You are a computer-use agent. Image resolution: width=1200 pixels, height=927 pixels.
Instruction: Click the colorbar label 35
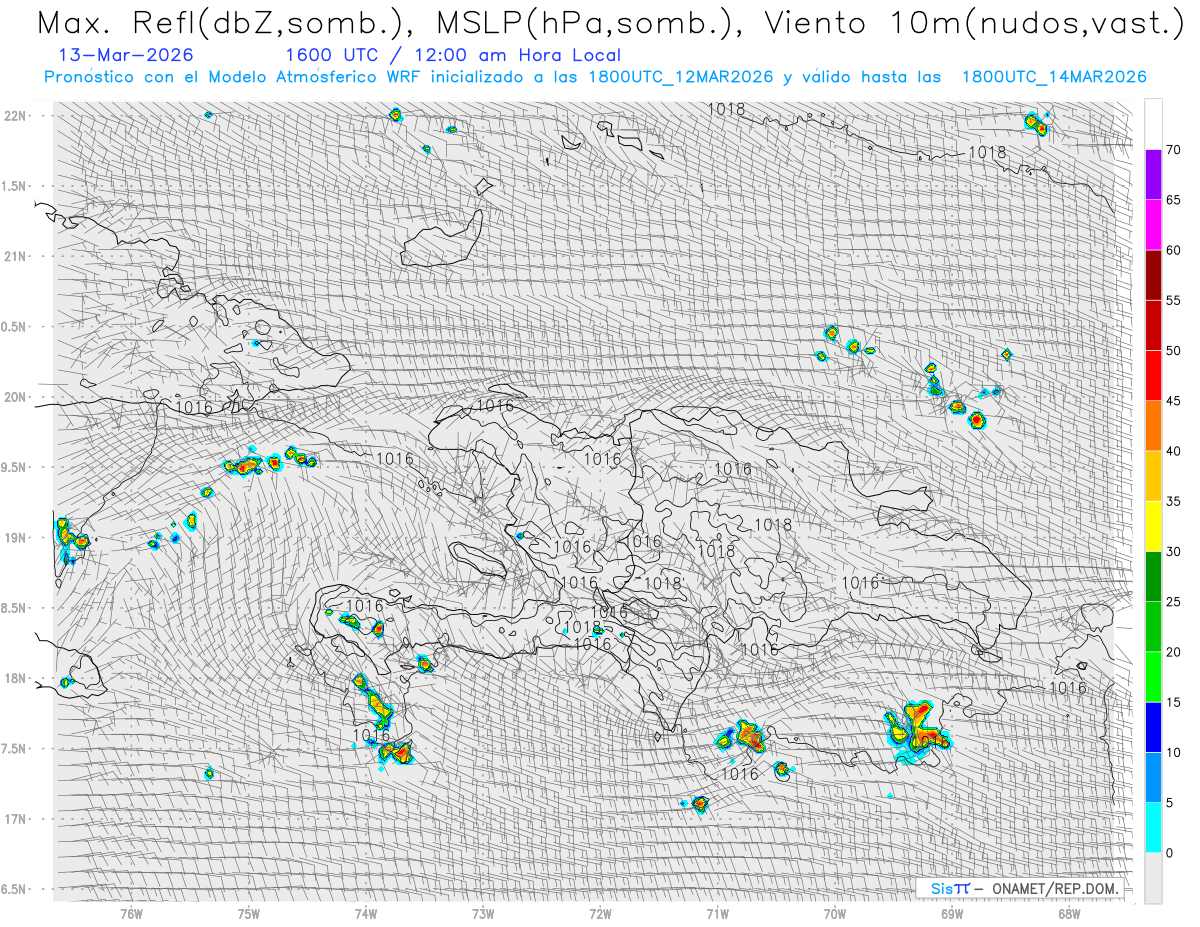1173,501
